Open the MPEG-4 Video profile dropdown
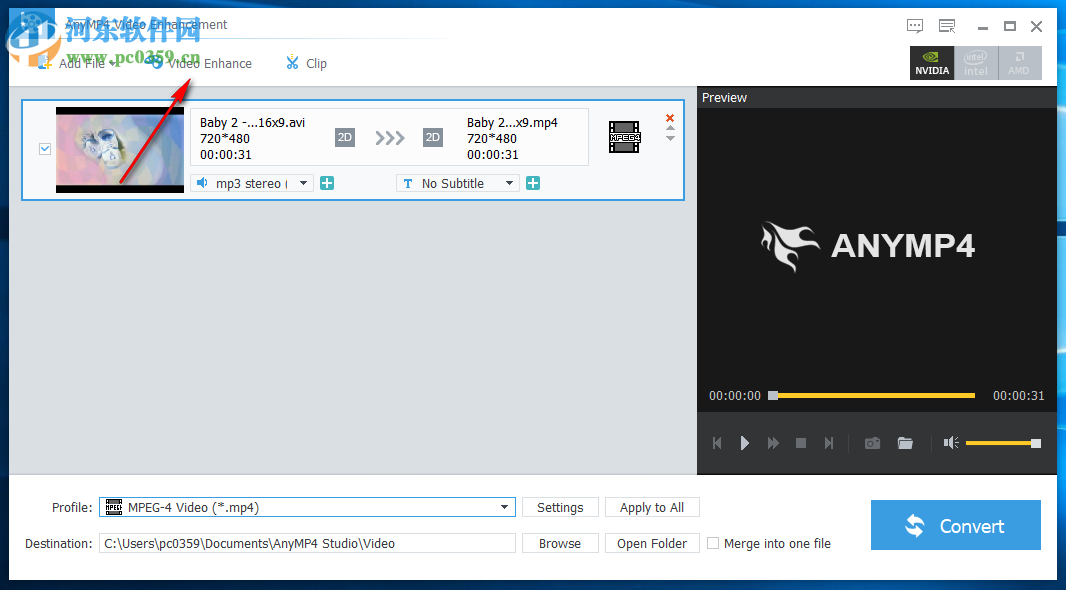 click(x=505, y=507)
